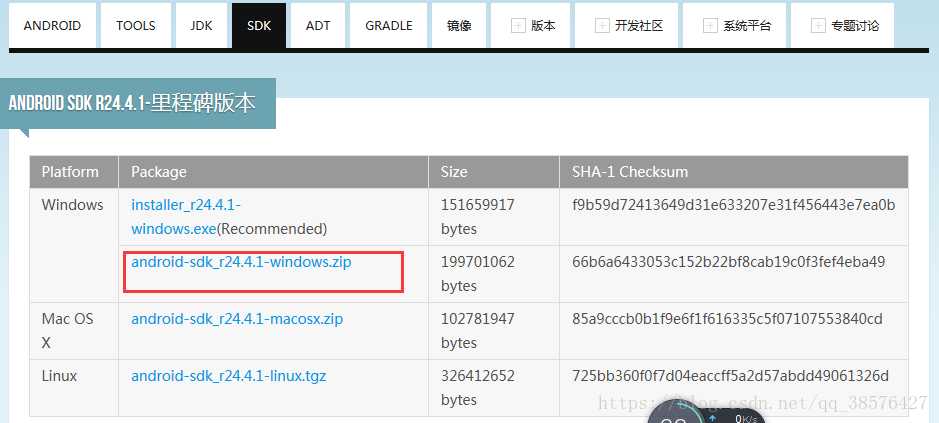Viewport: 939px width, 423px height.
Task: Open the 系统平台 menu tab
Action: (x=734, y=26)
